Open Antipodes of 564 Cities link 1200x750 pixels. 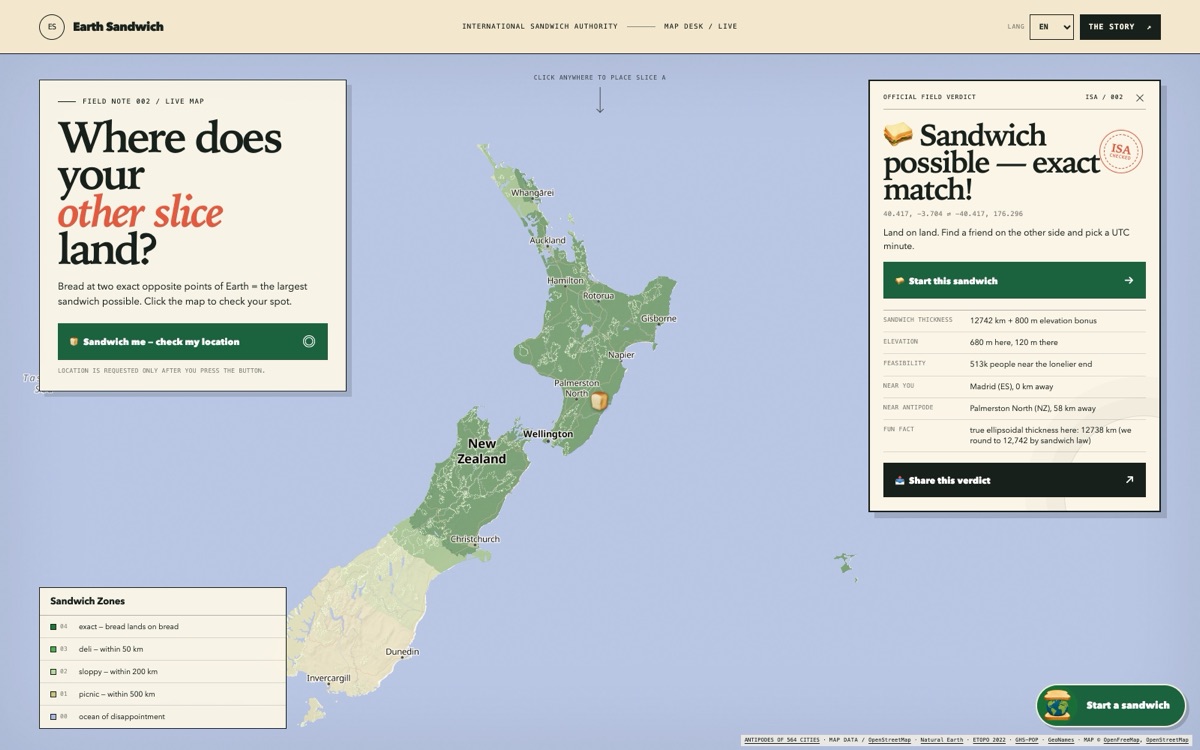coord(781,740)
